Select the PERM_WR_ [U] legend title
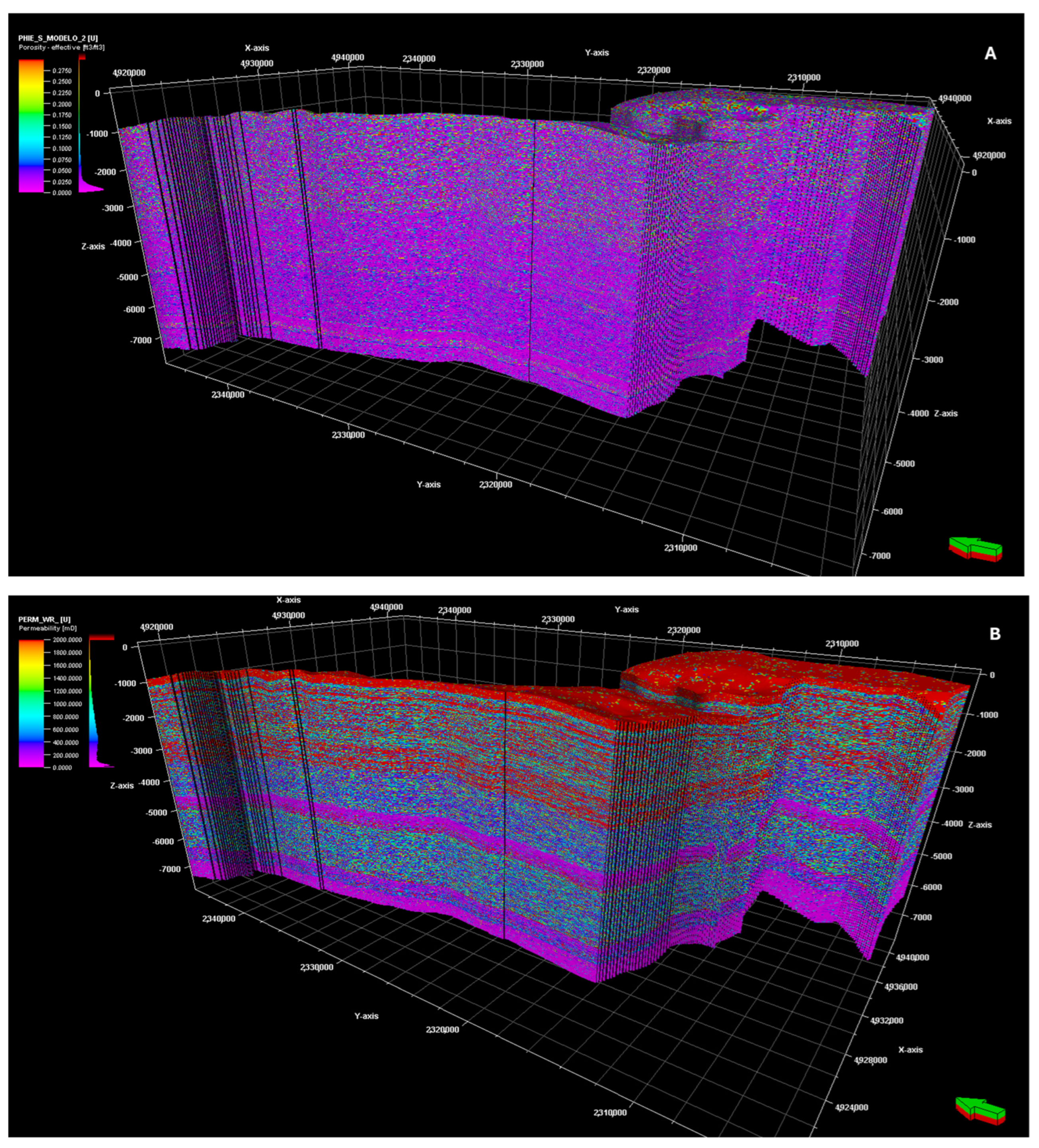The width and height of the screenshot is (1039, 1148). coord(44,619)
